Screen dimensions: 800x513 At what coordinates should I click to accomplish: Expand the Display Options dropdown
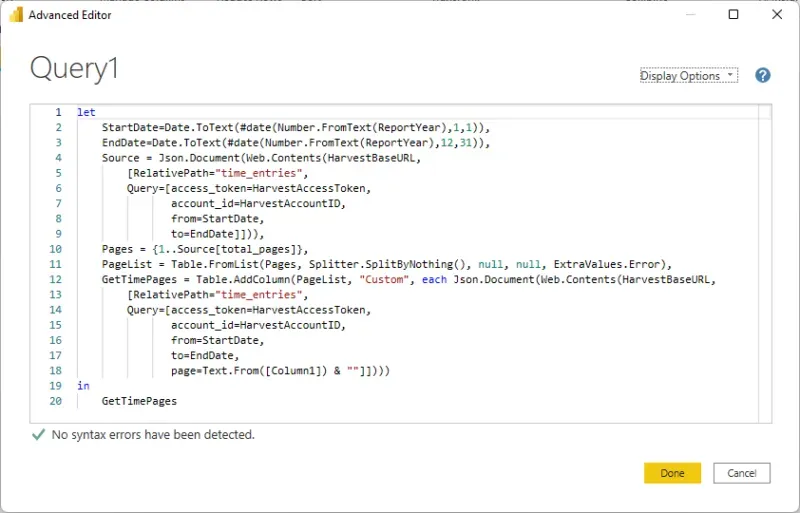coord(688,76)
